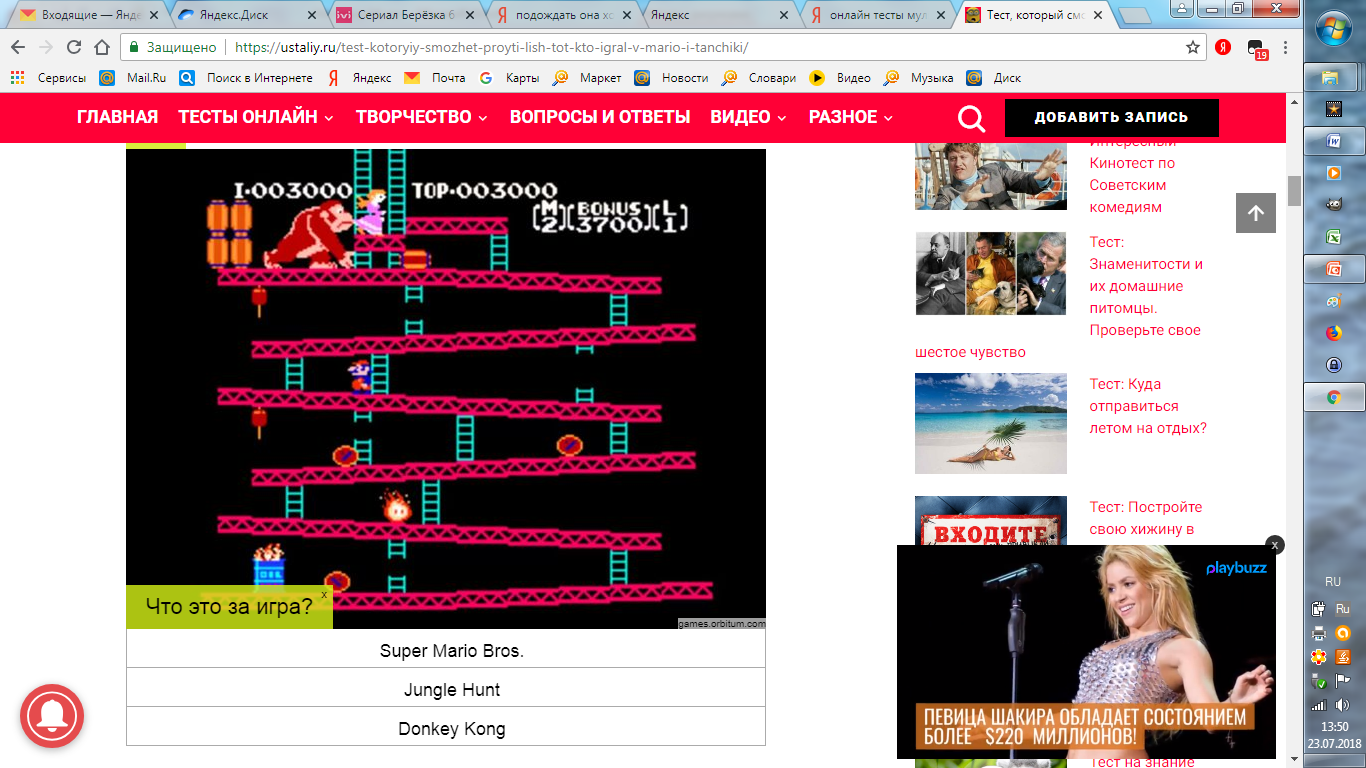Open the 'Новости' bookmark
This screenshot has width=1366, height=768.
(671, 77)
